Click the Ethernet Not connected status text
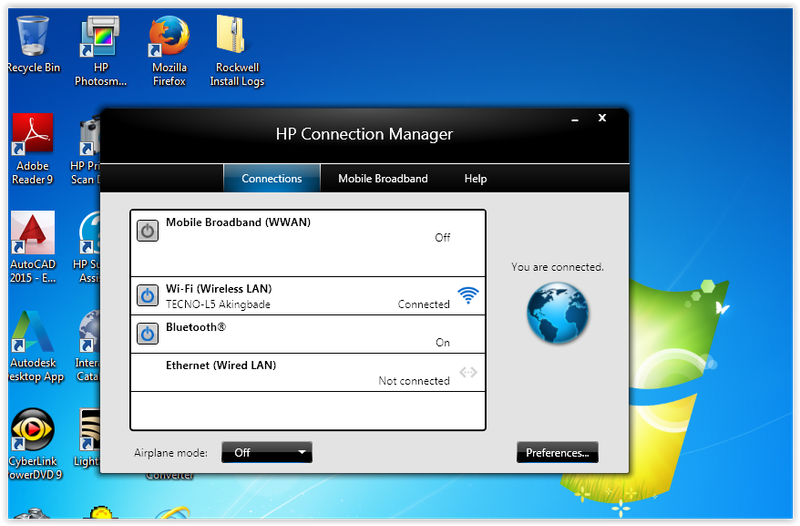Viewport: 800px width, 526px height. point(414,381)
